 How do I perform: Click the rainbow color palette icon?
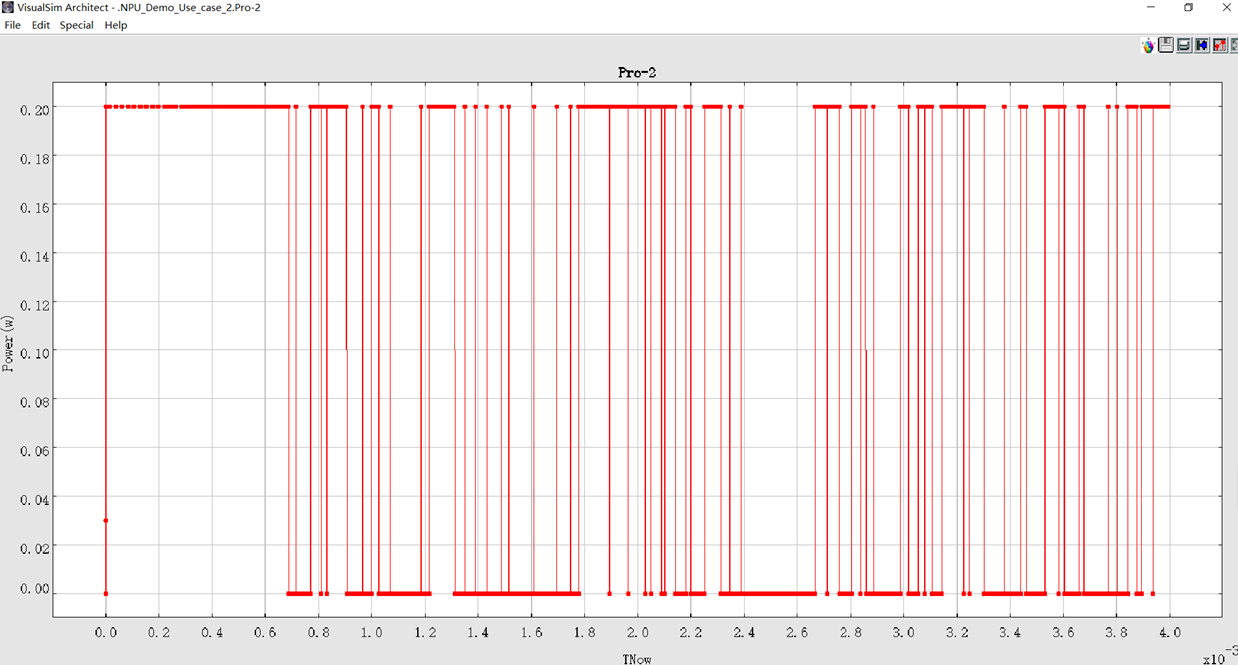click(x=1148, y=46)
